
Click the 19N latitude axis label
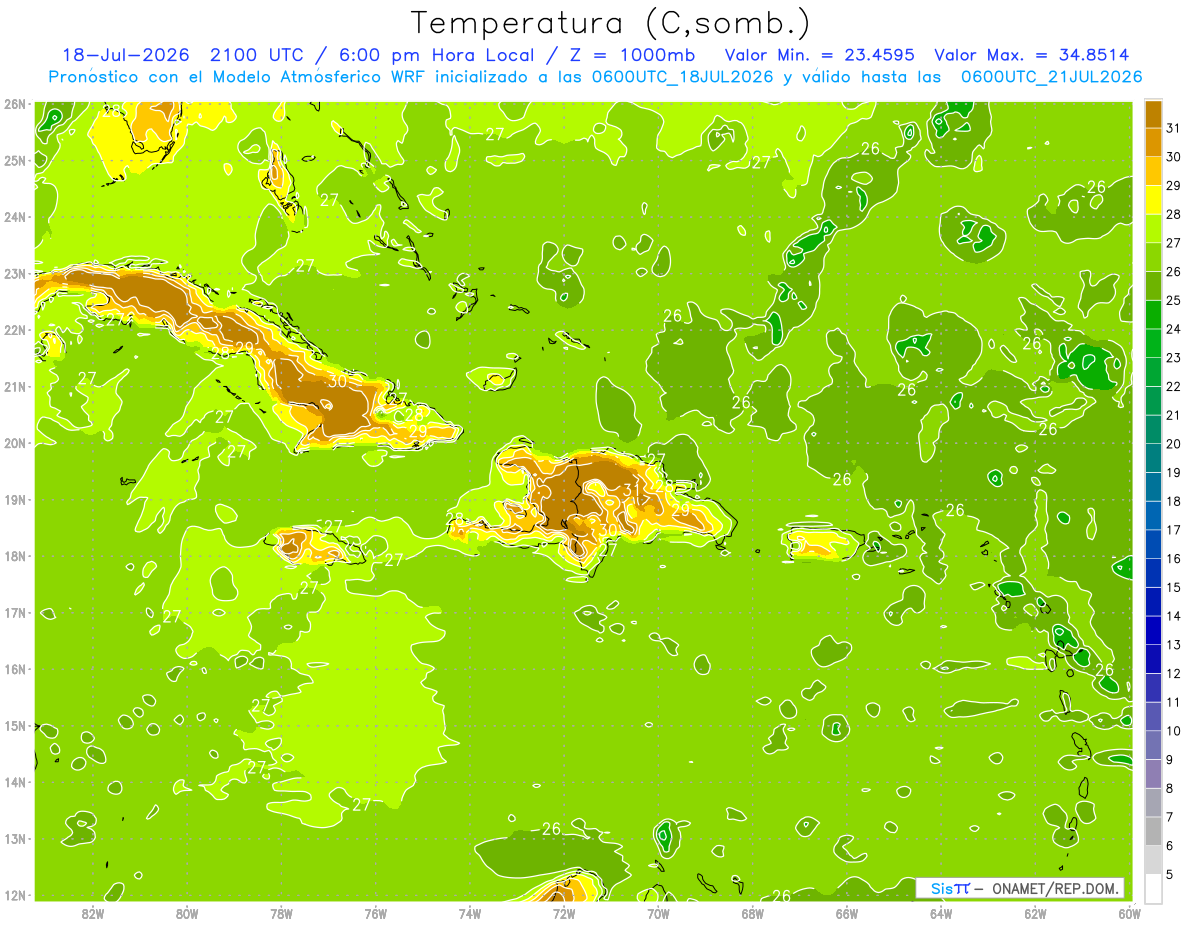[14, 500]
